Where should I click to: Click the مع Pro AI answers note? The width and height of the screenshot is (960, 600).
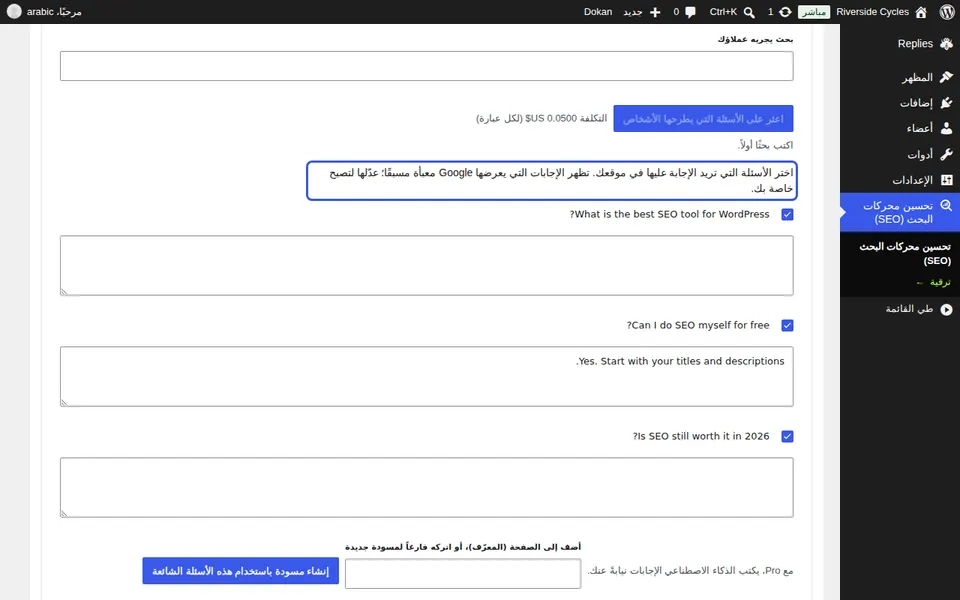(690, 571)
